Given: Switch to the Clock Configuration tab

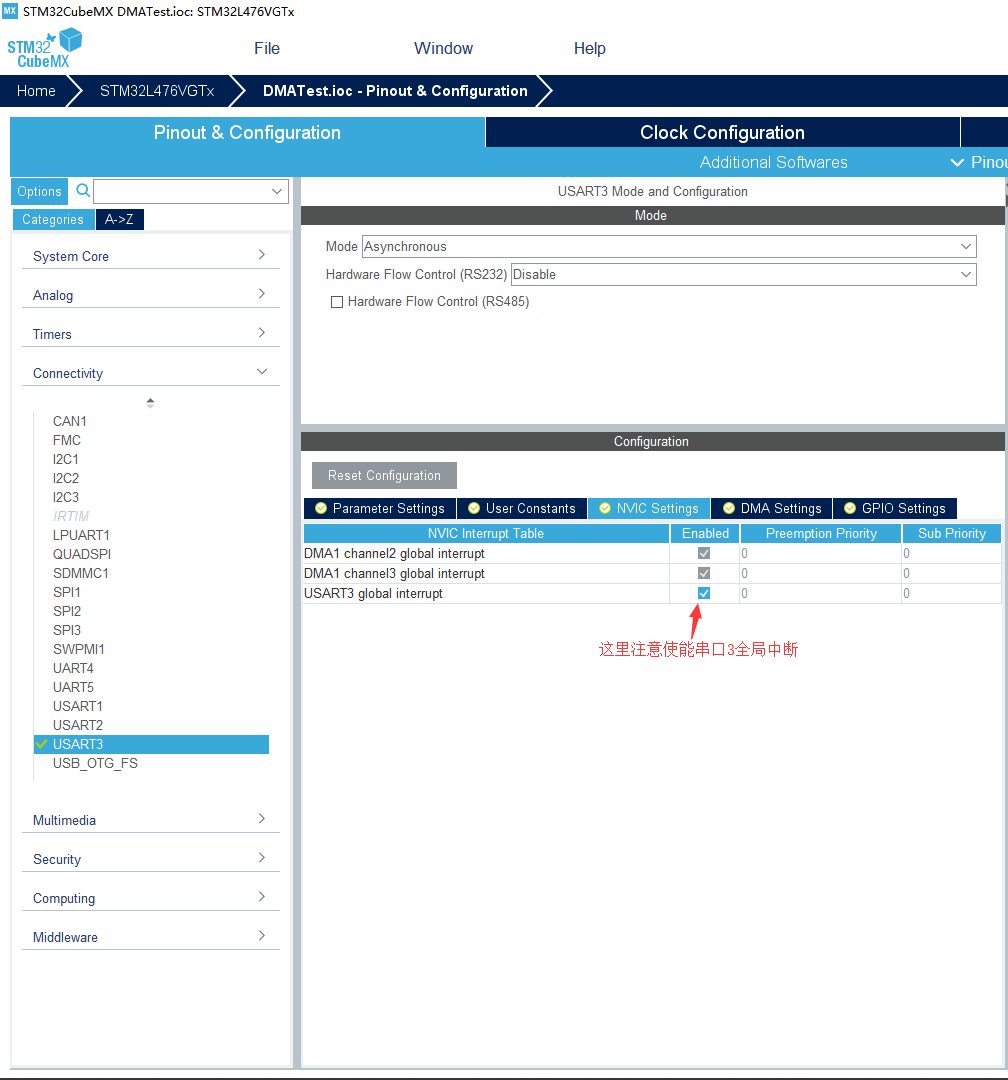Looking at the screenshot, I should (722, 131).
